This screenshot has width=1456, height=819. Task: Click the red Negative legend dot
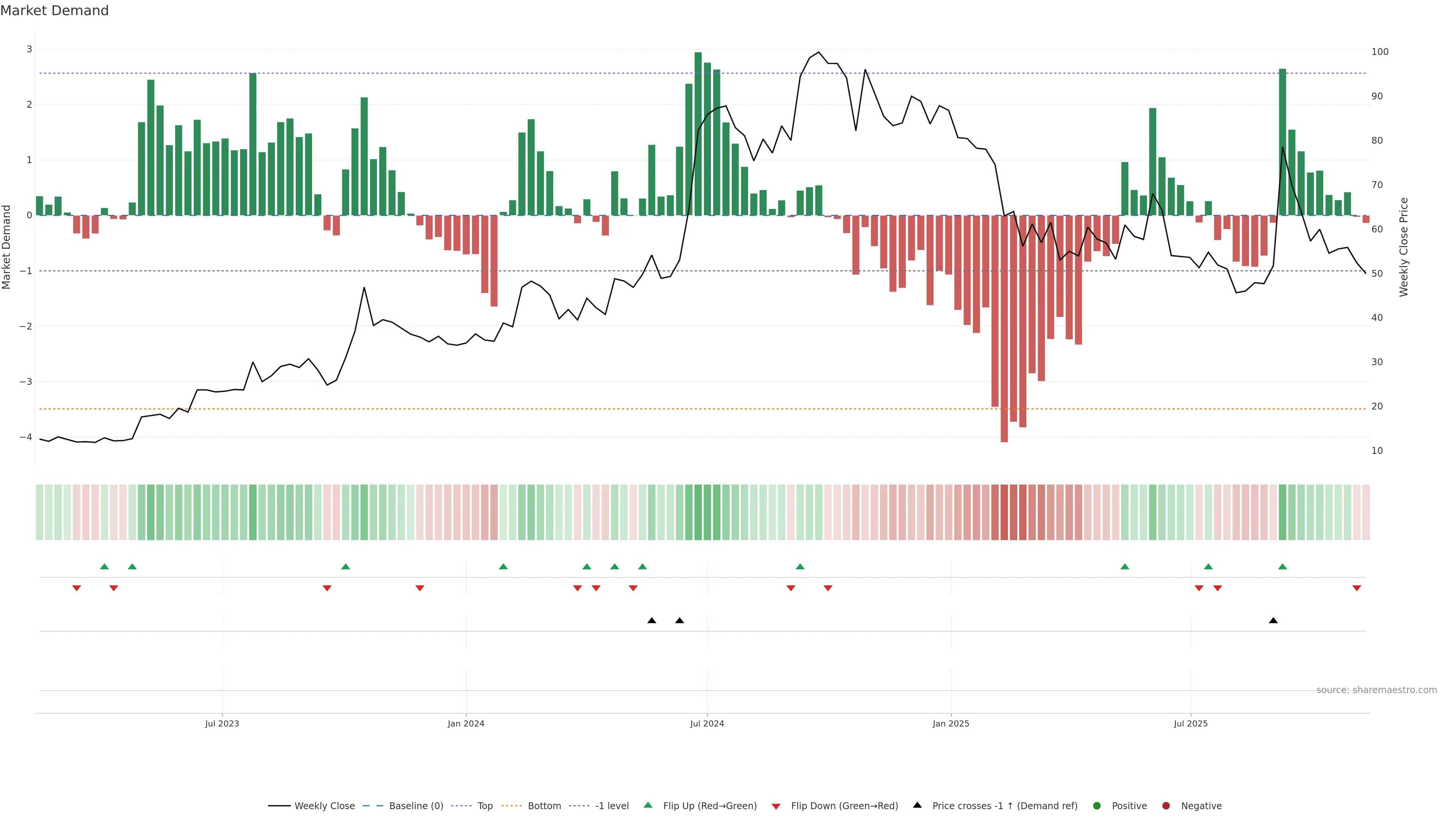click(x=1166, y=805)
